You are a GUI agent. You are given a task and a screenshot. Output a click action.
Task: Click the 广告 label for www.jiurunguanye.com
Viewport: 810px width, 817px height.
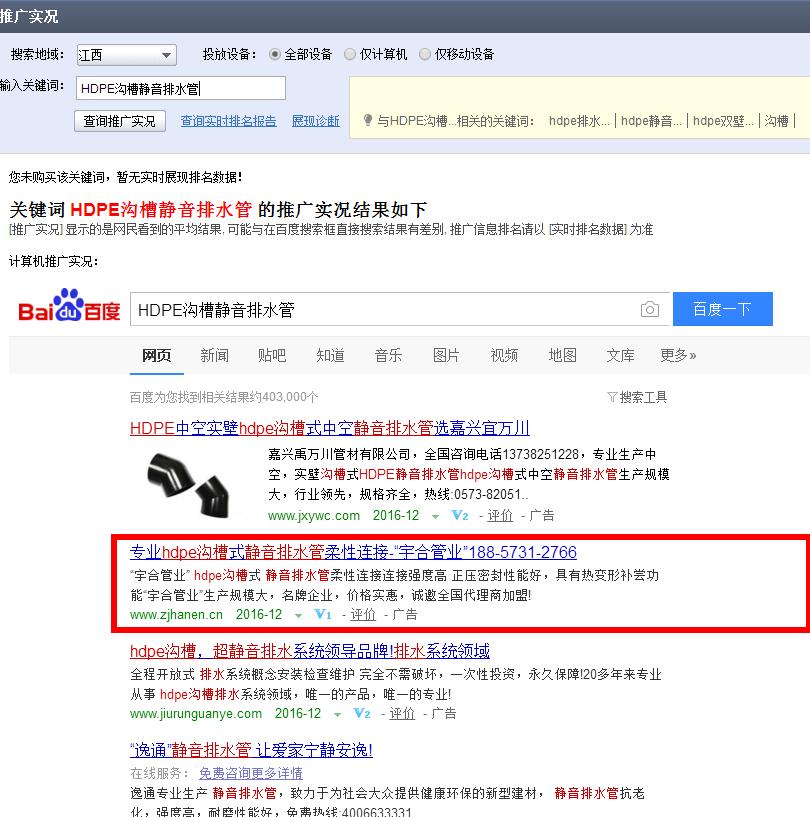[444, 713]
